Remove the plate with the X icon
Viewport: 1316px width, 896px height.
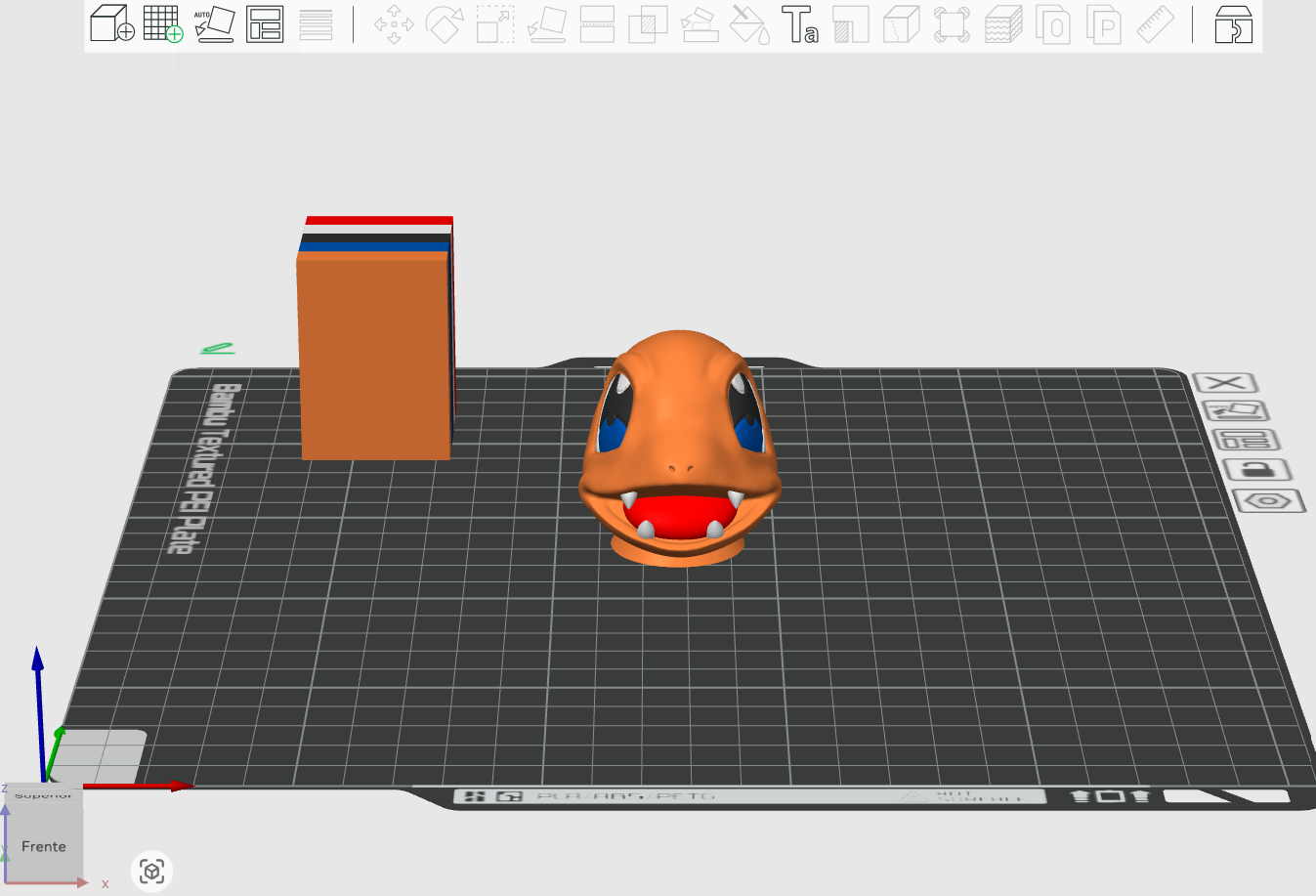tap(1225, 383)
